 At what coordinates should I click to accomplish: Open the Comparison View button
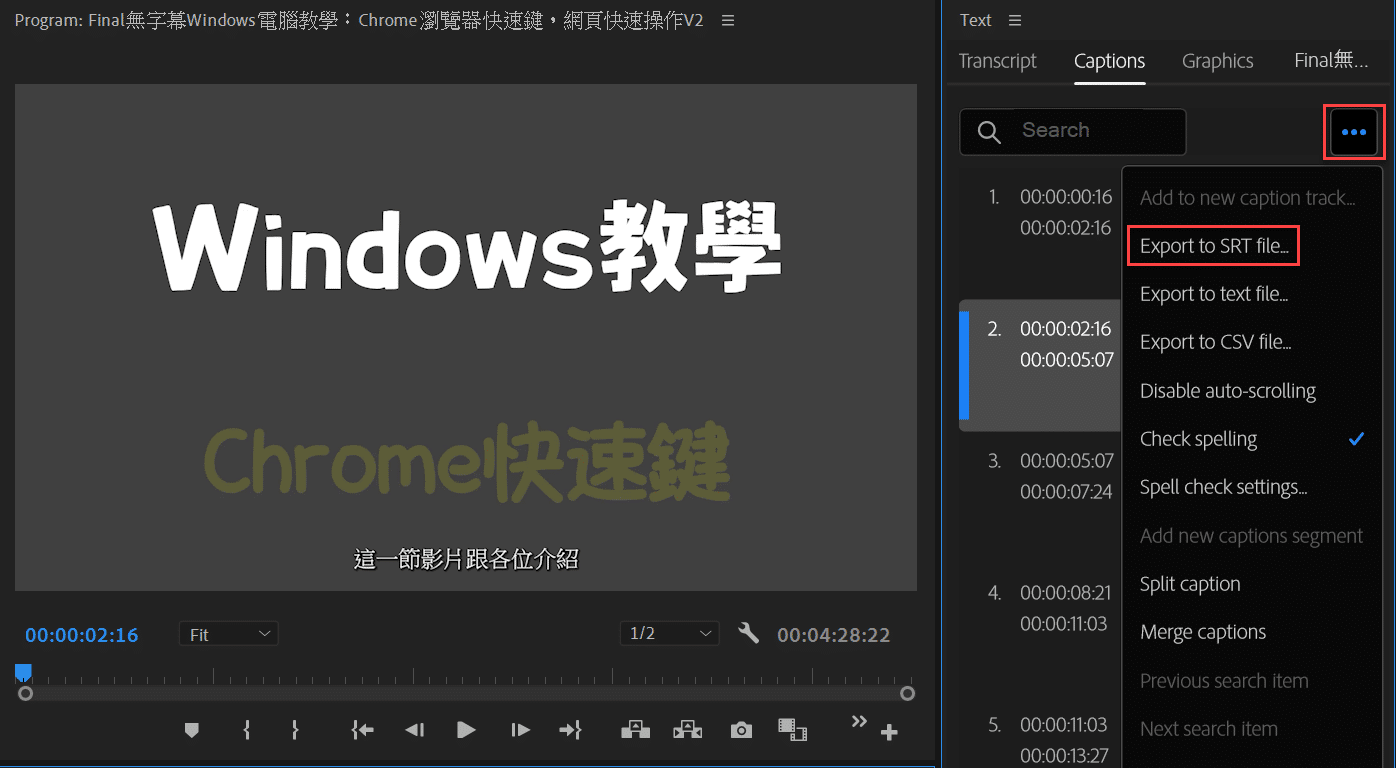click(x=793, y=731)
